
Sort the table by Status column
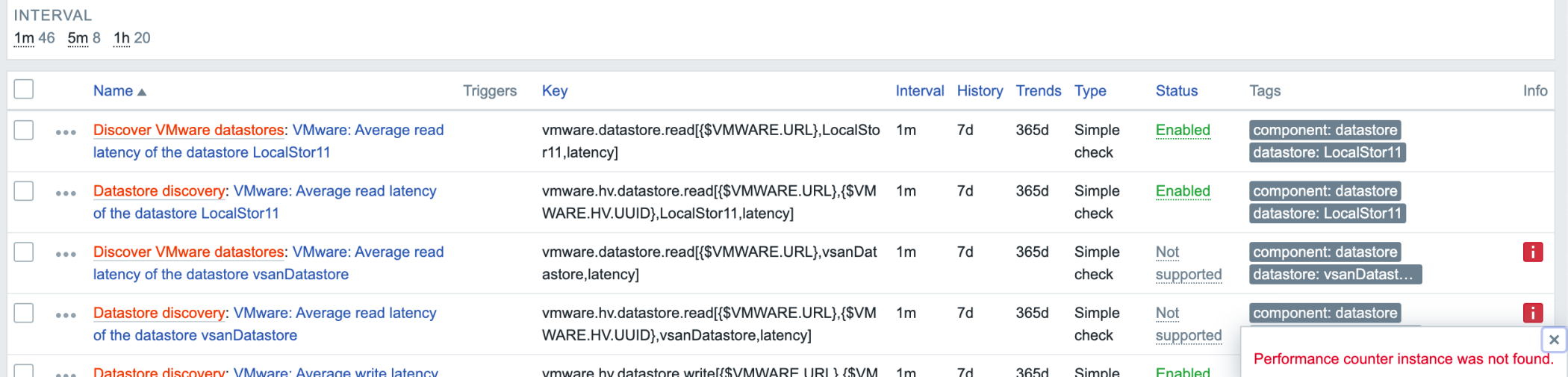tap(1176, 91)
